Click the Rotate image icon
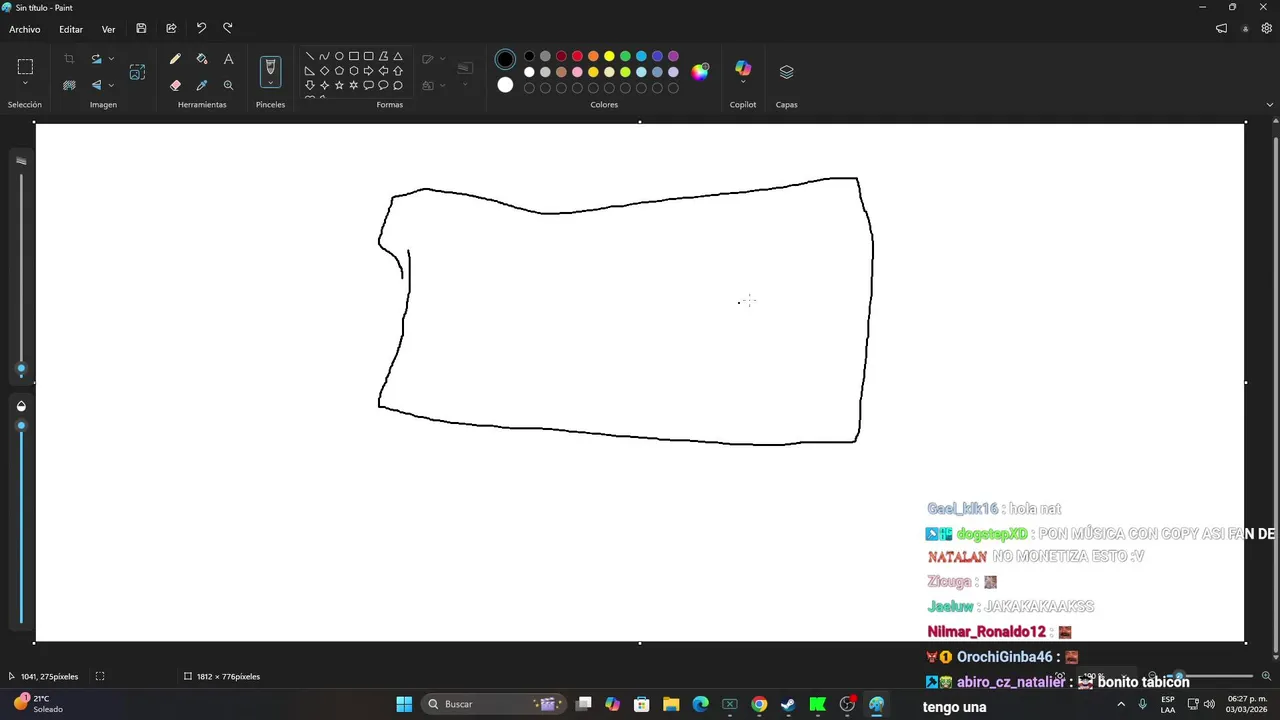 (96, 60)
